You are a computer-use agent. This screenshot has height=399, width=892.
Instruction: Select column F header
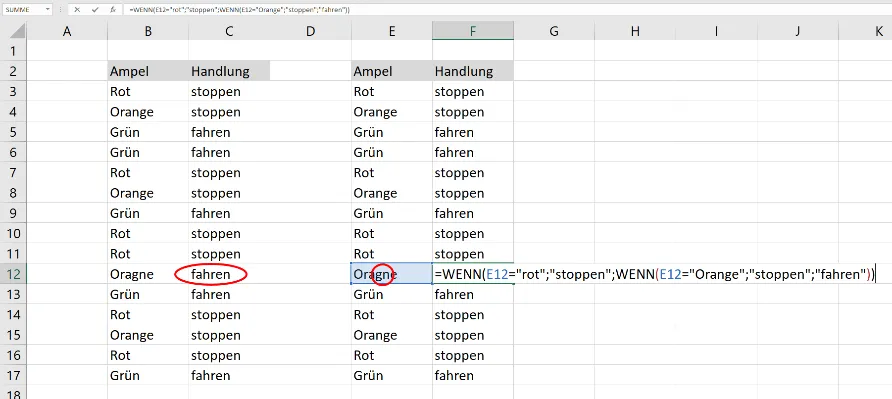point(473,32)
